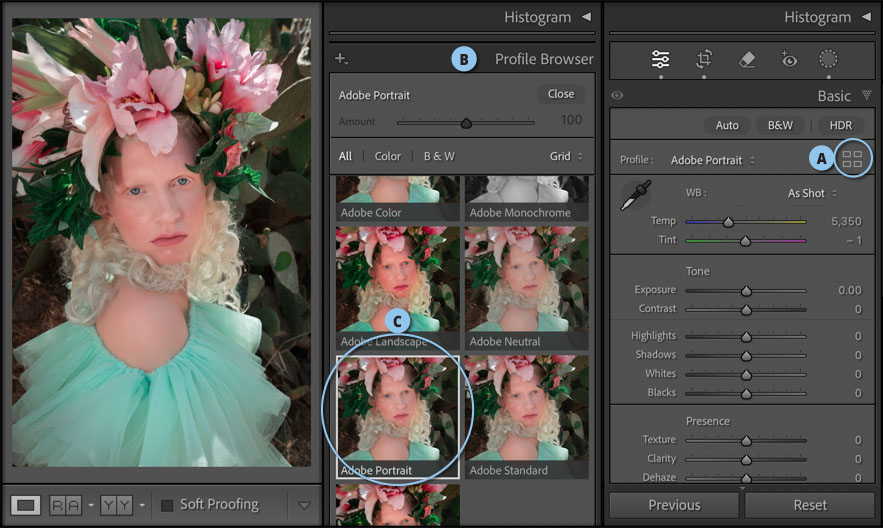Open the As Shot white balance dropdown
Image resolution: width=883 pixels, height=528 pixels.
[x=812, y=193]
